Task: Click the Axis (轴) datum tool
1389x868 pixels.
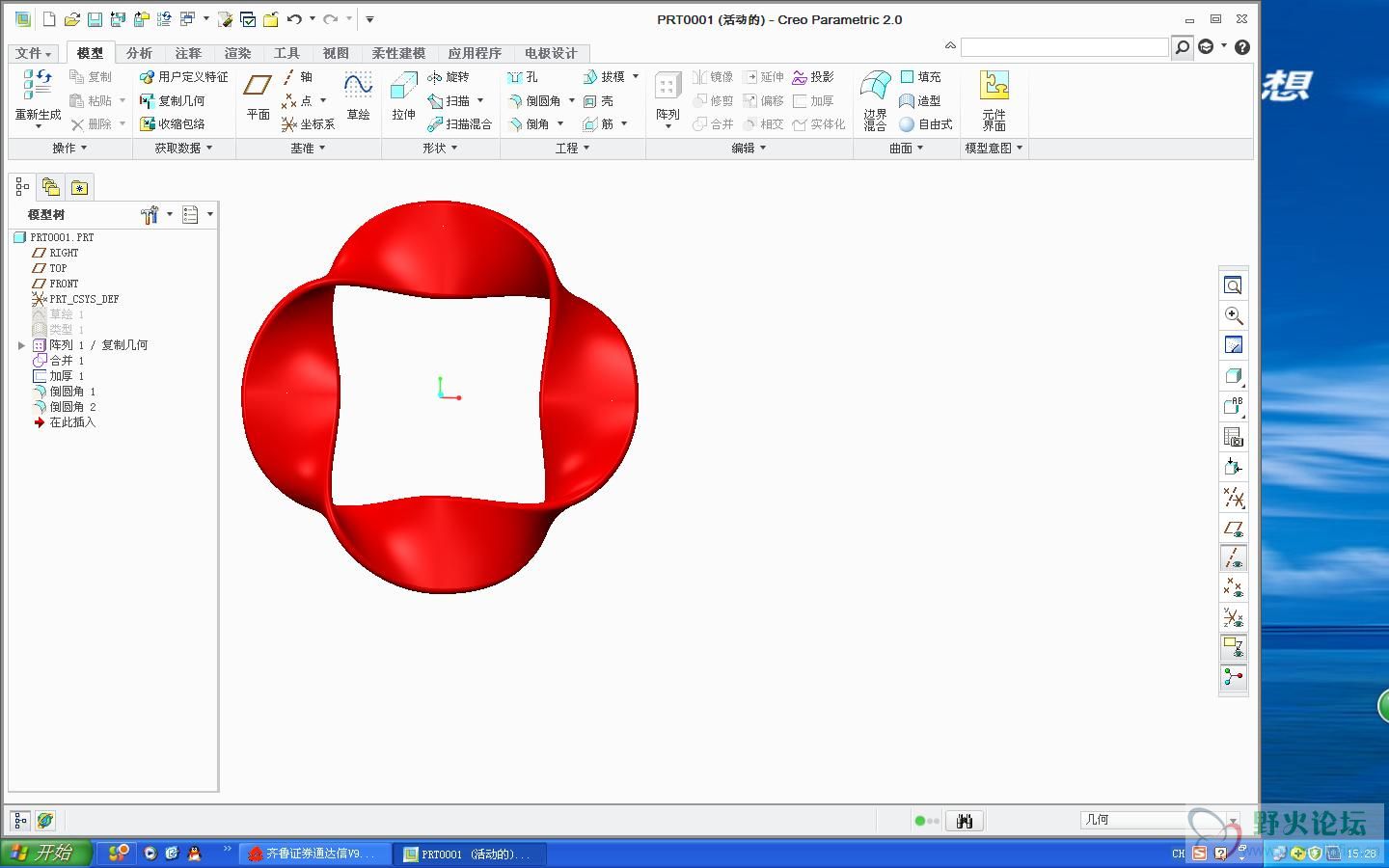Action: click(297, 77)
